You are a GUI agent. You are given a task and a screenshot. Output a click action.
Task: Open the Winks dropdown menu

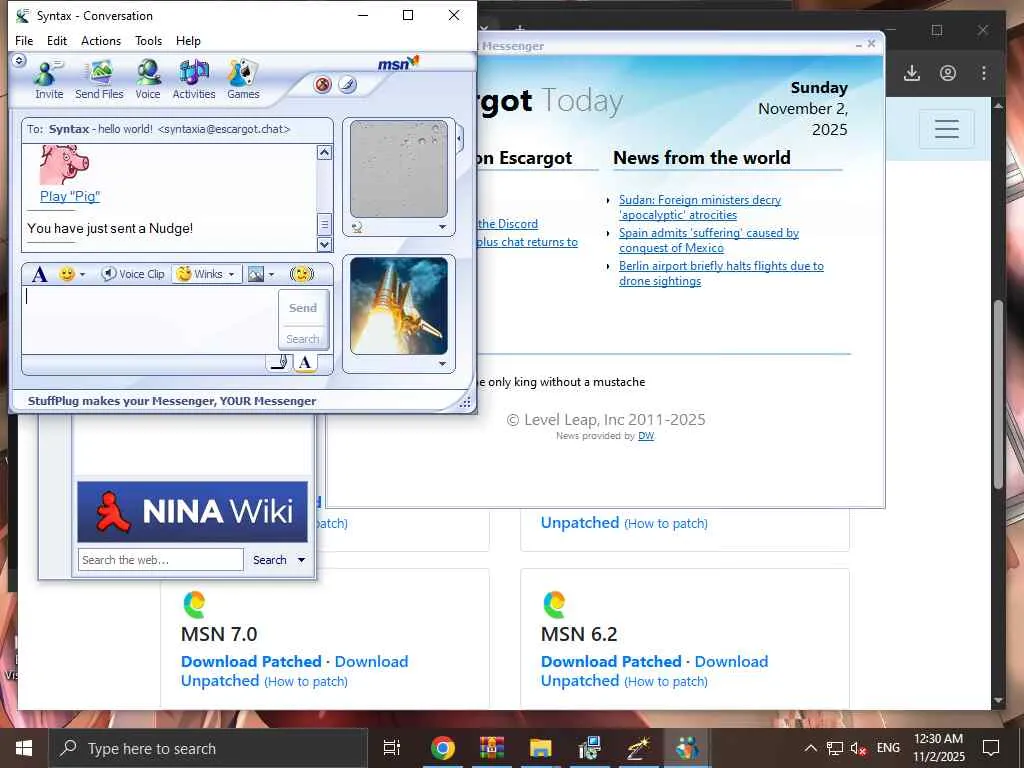[231, 274]
